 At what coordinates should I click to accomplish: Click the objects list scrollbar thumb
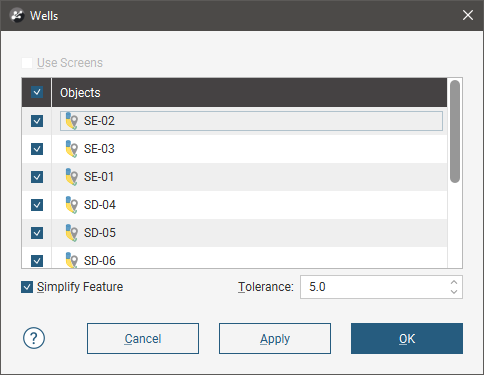455,131
